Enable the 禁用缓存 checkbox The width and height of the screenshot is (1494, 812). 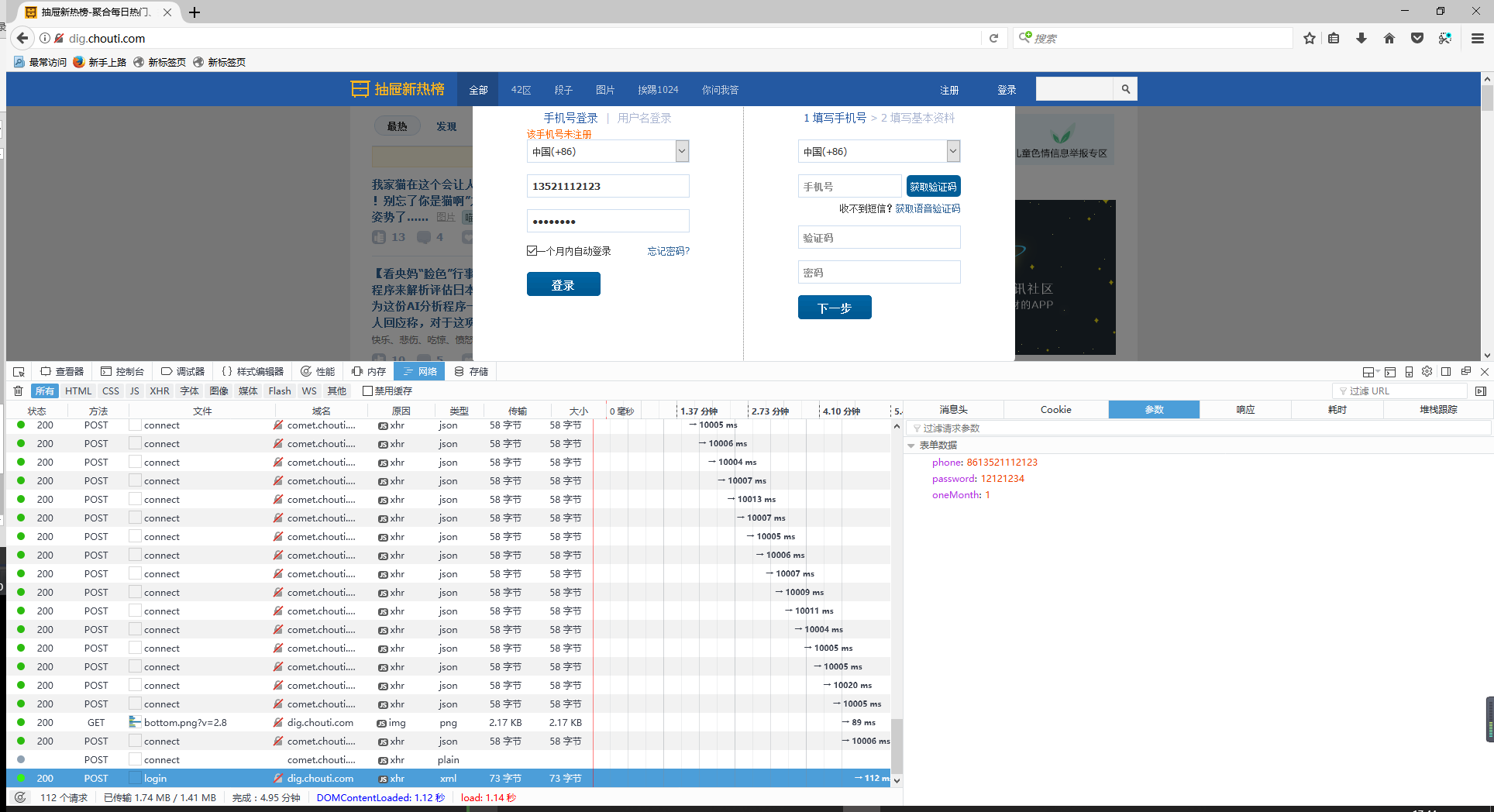pyautogui.click(x=368, y=391)
